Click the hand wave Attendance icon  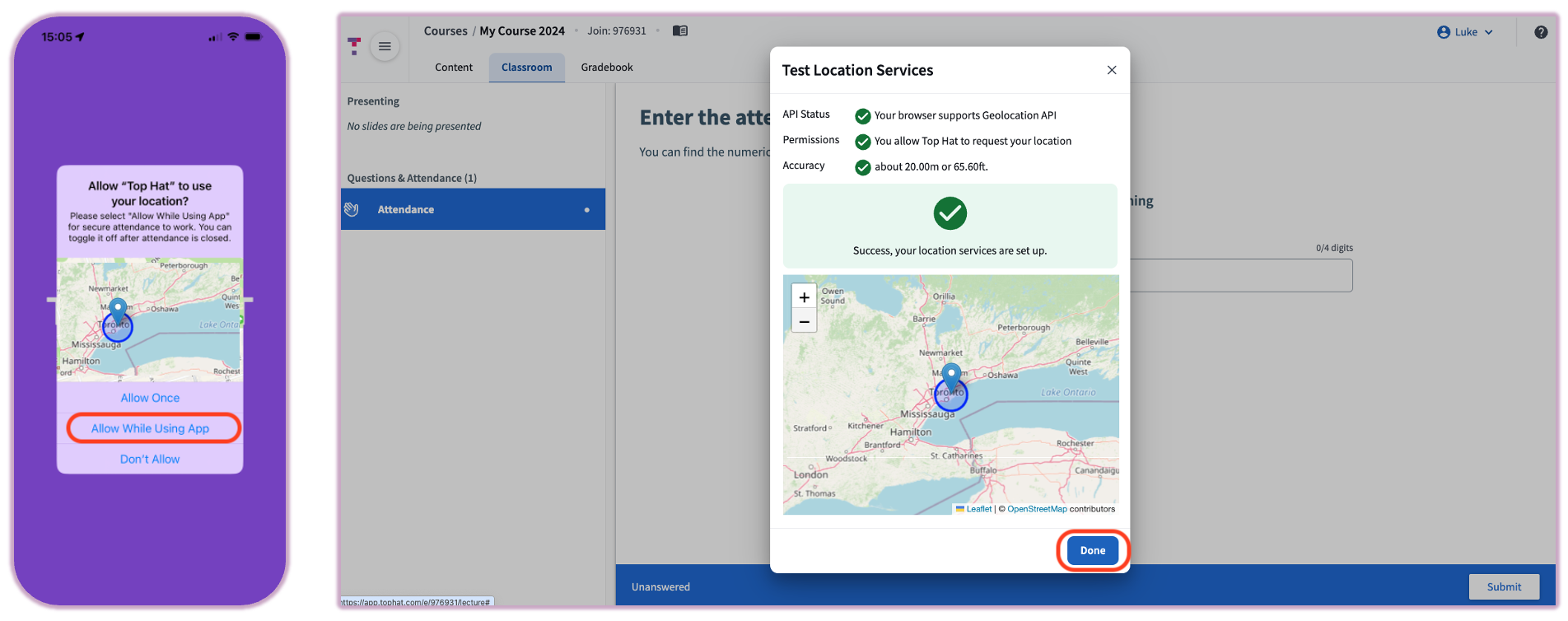[x=352, y=209]
